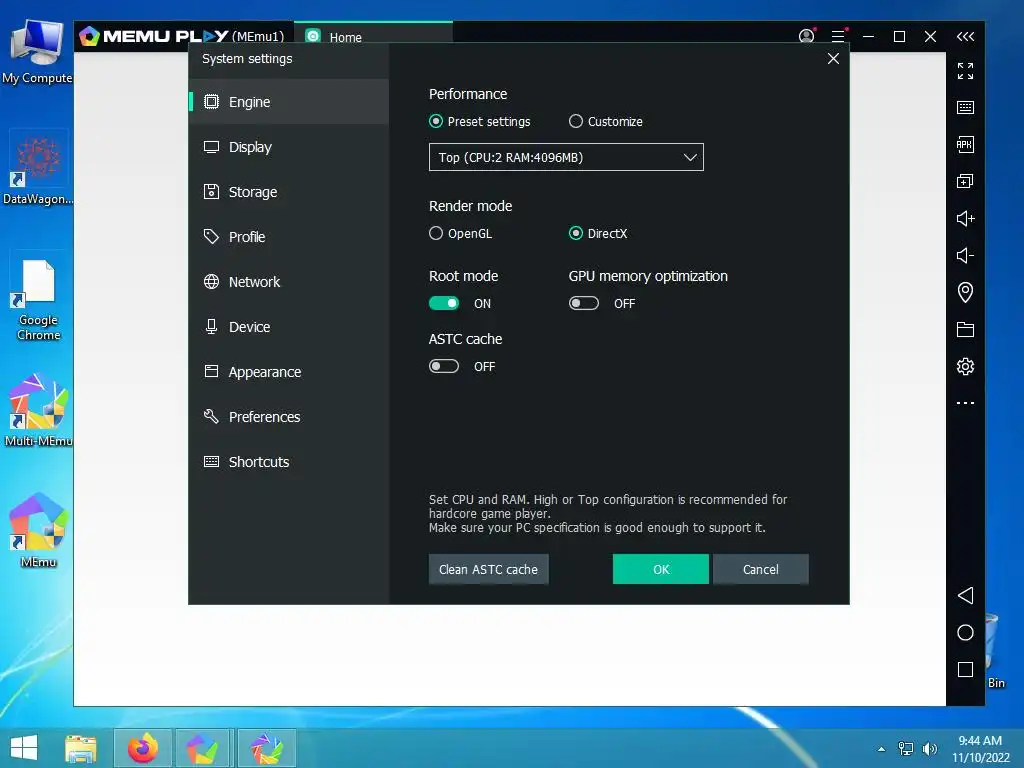This screenshot has height=768, width=1024.
Task: Open the DataWagon desktop shortcut
Action: pyautogui.click(x=38, y=168)
